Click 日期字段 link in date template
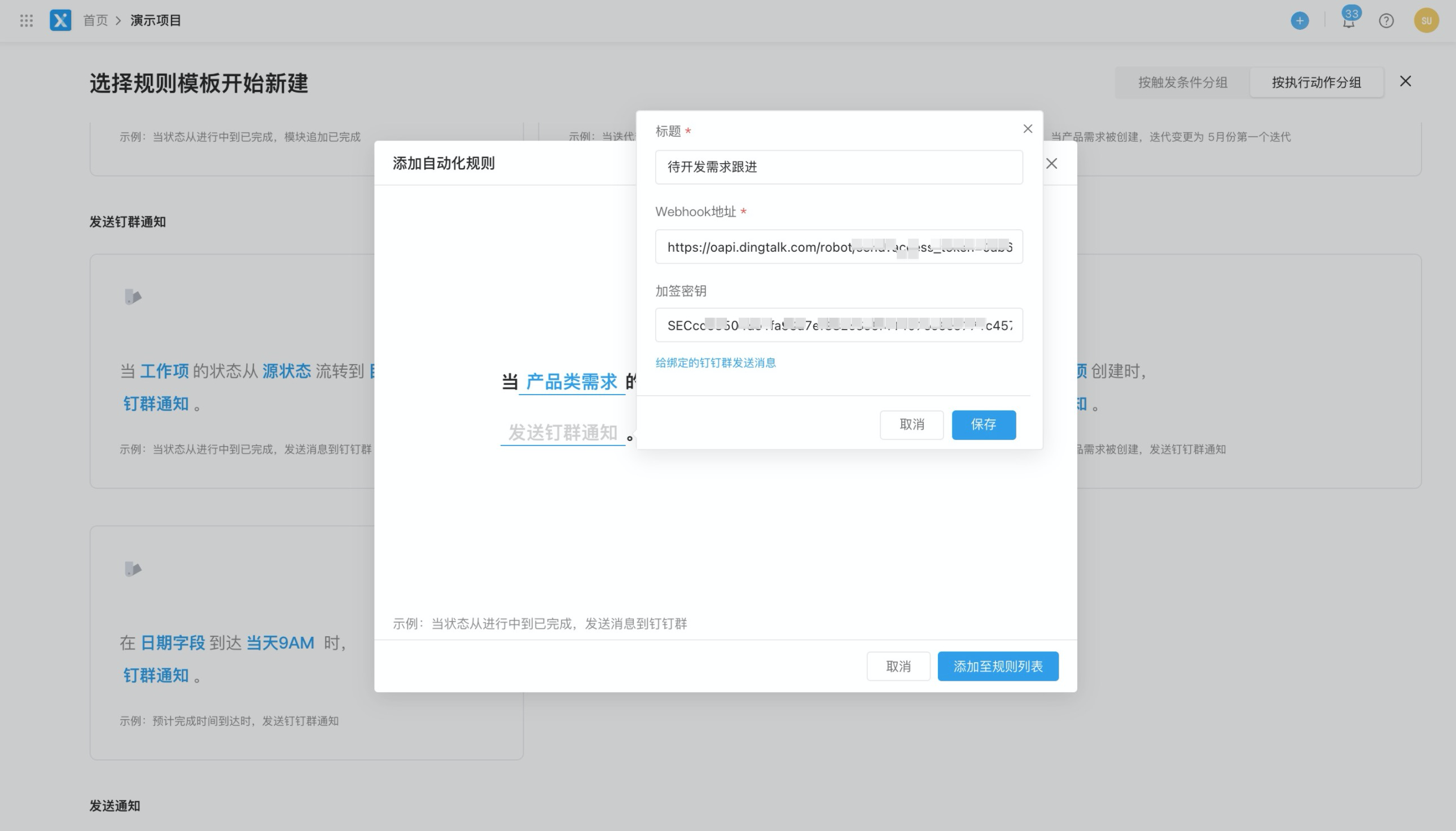1456x831 pixels. (x=172, y=642)
